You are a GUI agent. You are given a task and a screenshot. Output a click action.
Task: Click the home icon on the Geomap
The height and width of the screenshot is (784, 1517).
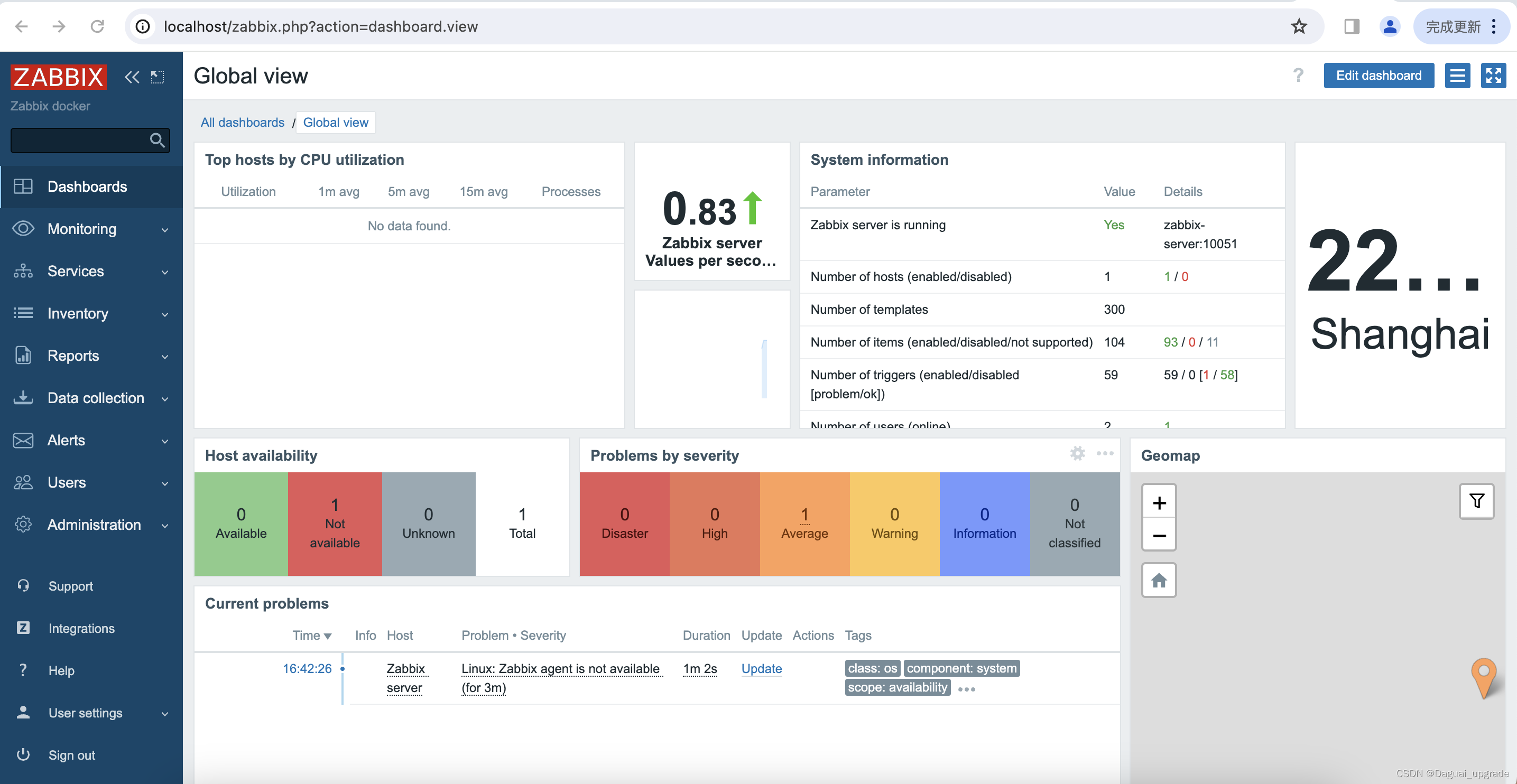coord(1158,581)
